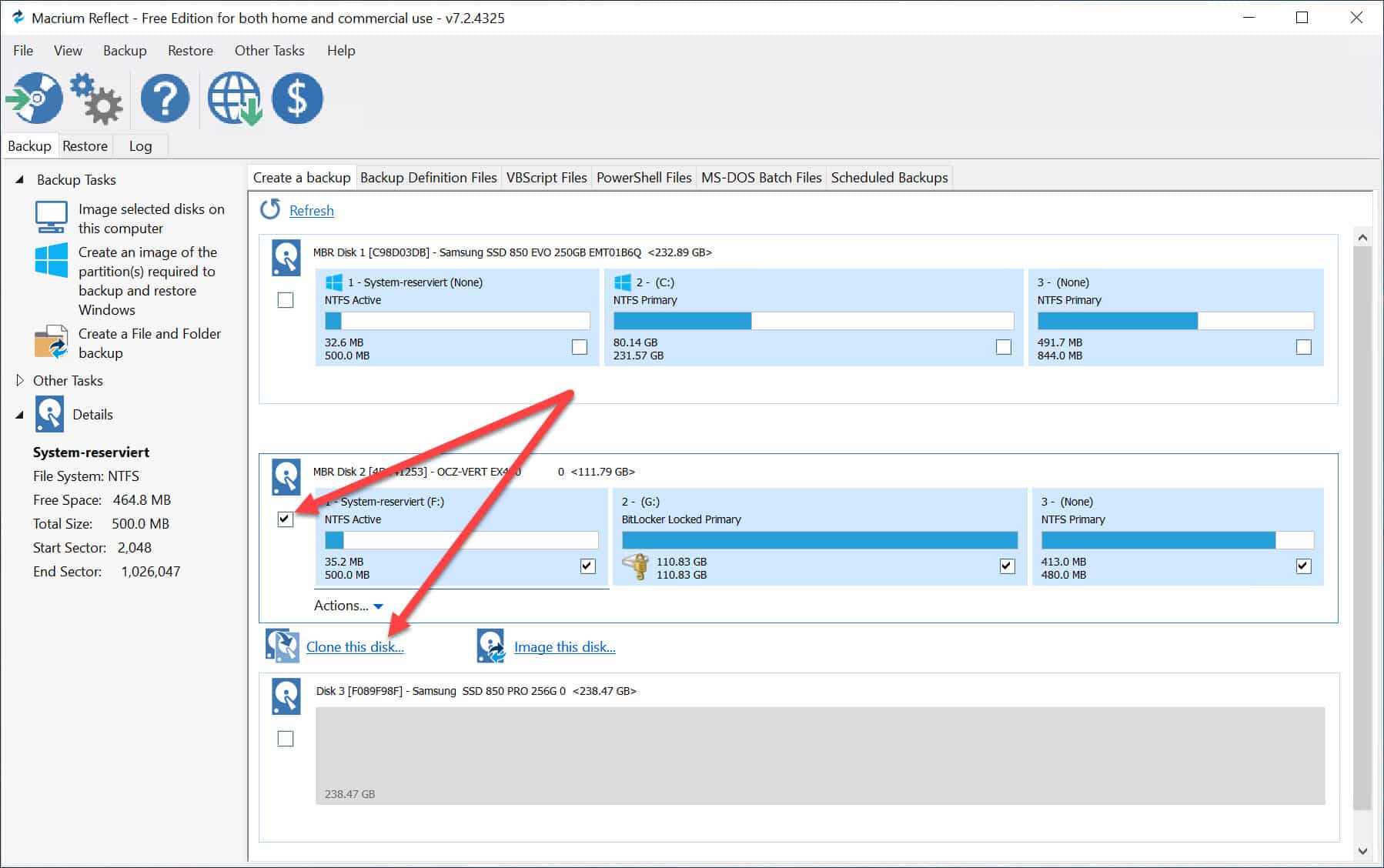Uncheck the Disk 2 480.0 MB partition checkbox
This screenshot has height=868, width=1384.
click(x=1303, y=566)
